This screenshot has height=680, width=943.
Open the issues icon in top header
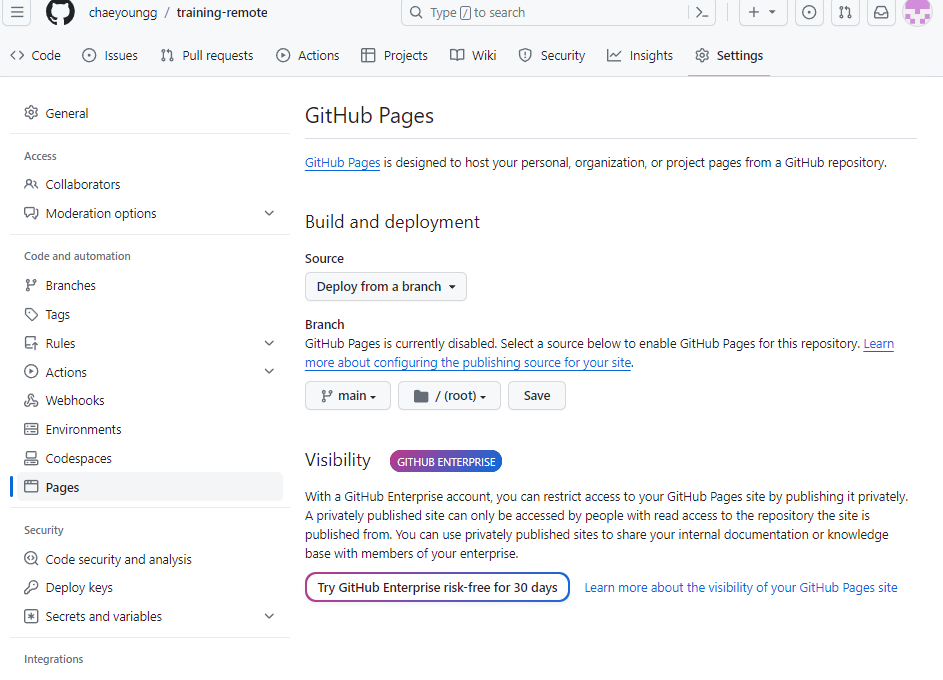(809, 12)
